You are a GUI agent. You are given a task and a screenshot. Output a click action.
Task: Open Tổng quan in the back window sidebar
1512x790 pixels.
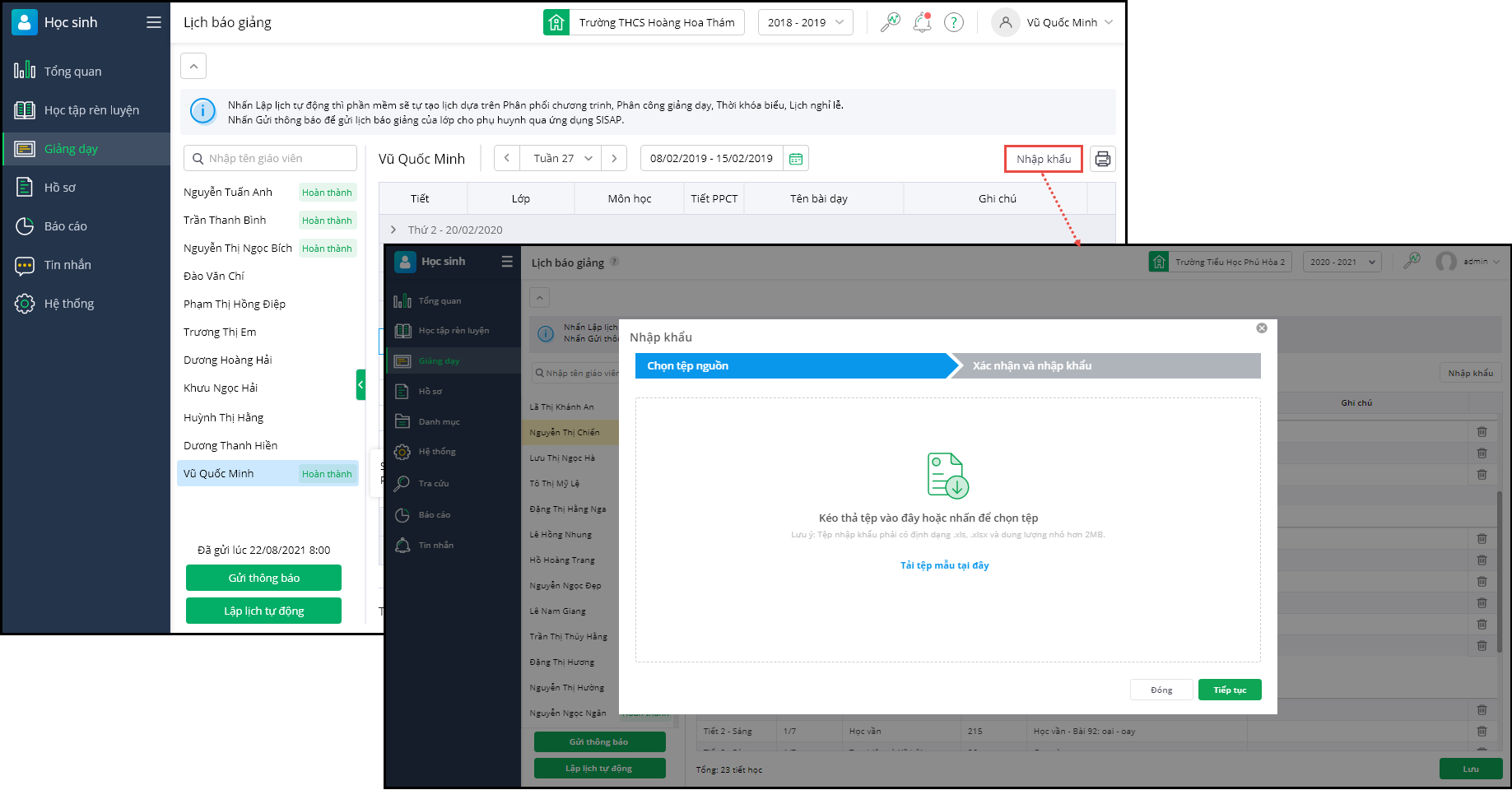(86, 72)
